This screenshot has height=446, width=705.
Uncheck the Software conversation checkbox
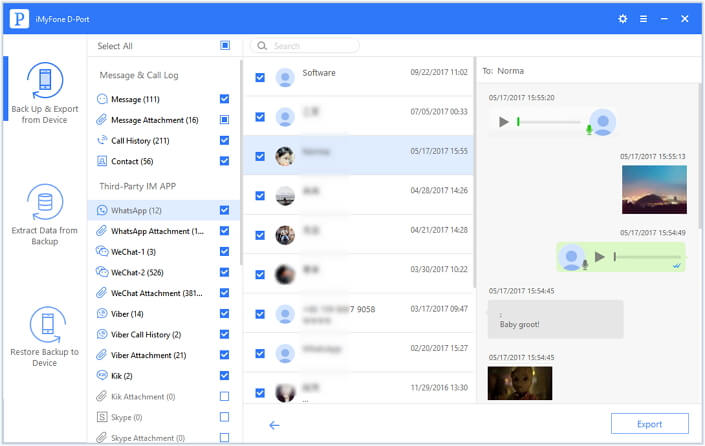(260, 77)
